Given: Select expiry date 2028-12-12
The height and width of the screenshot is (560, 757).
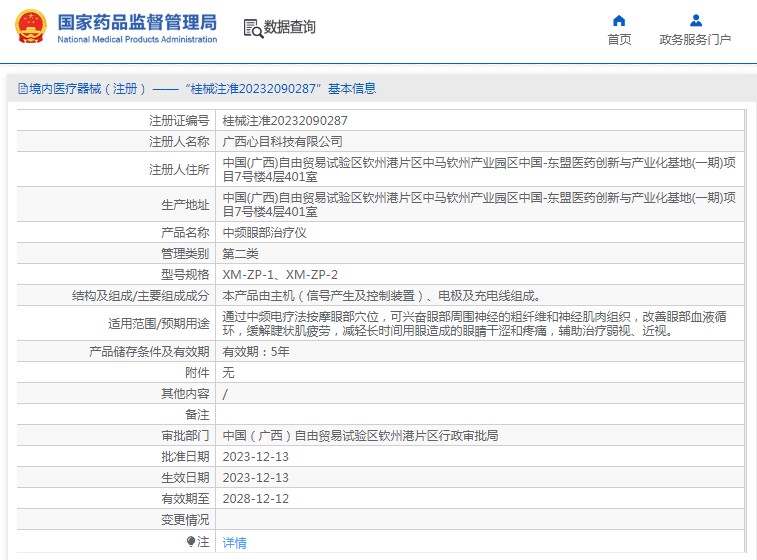Looking at the screenshot, I should [255, 499].
